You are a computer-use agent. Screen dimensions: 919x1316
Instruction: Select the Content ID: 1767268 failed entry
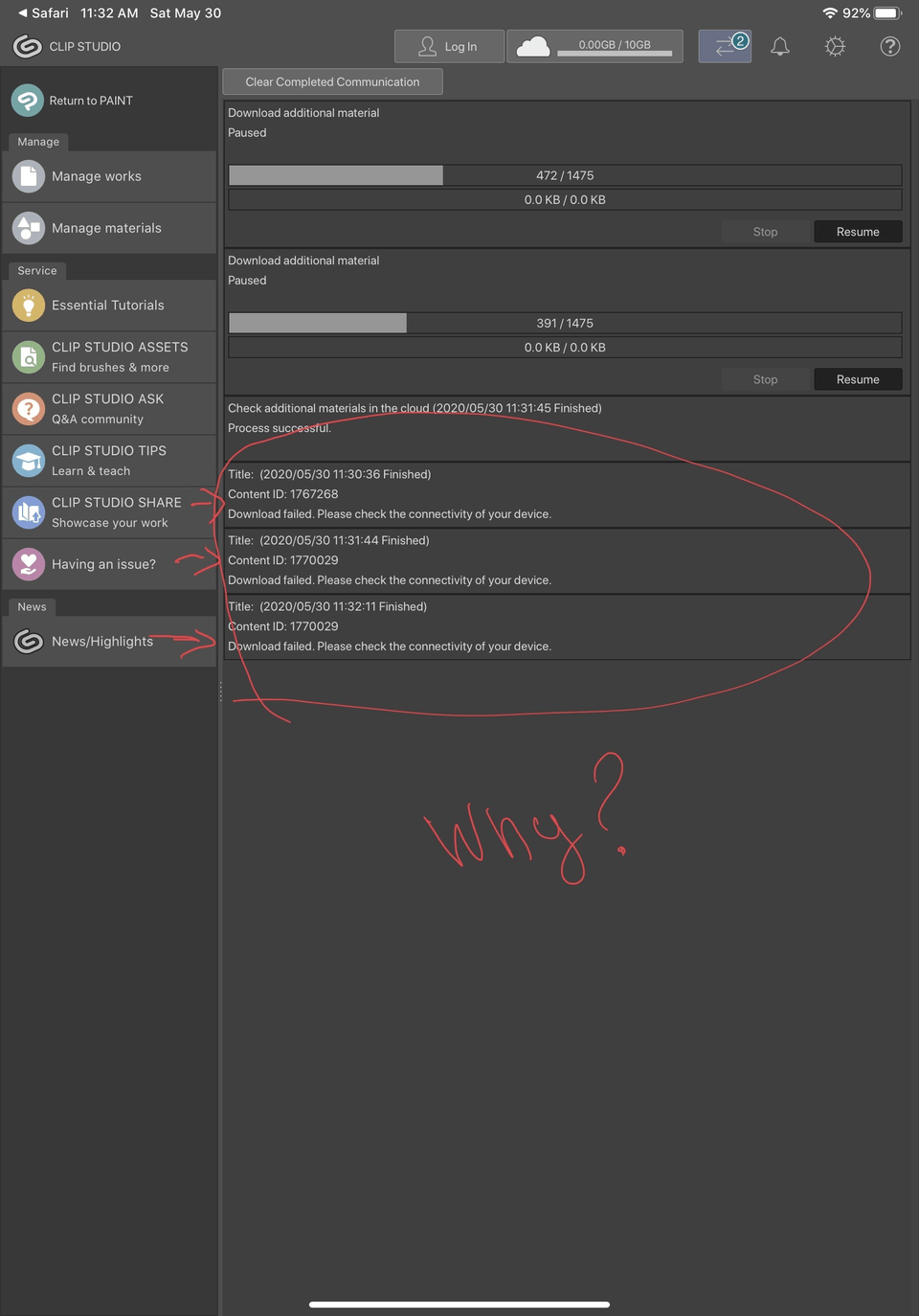click(567, 494)
